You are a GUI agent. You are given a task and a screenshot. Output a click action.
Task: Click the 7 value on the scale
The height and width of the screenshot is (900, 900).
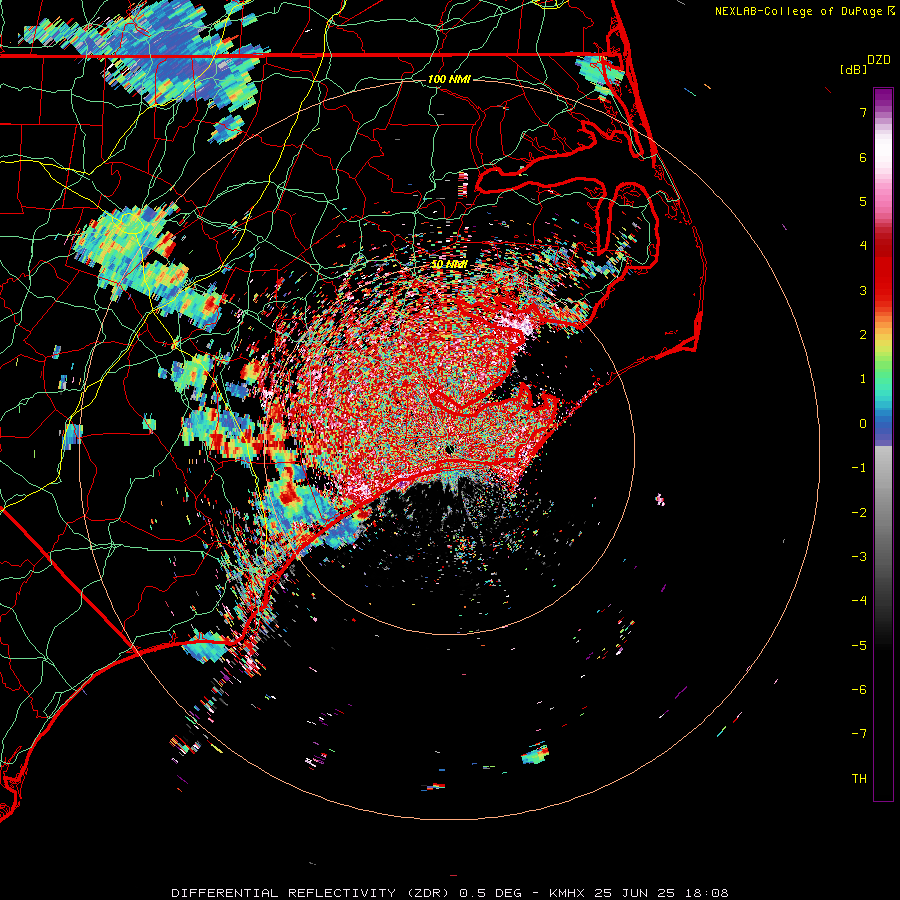pos(863,112)
